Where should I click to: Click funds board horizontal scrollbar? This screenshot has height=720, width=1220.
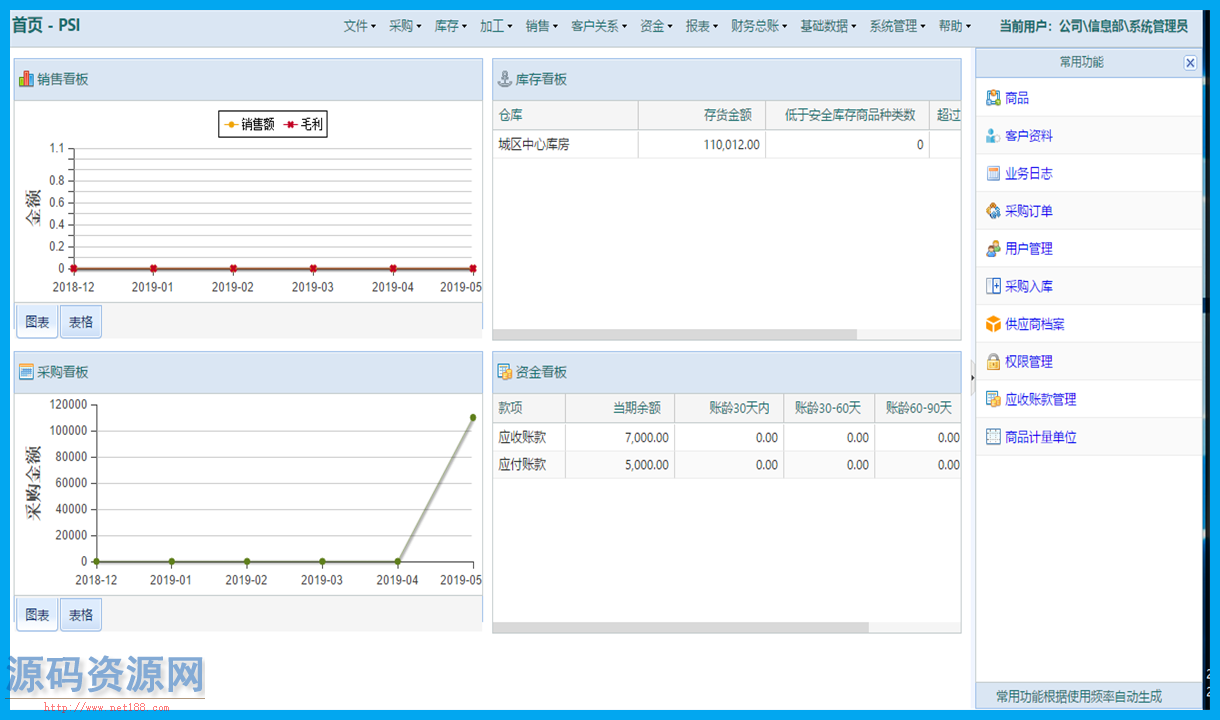(680, 627)
